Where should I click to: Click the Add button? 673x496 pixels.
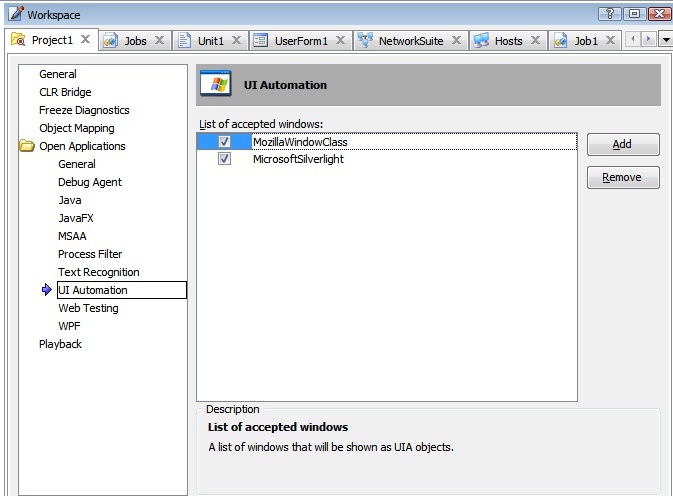coord(622,144)
